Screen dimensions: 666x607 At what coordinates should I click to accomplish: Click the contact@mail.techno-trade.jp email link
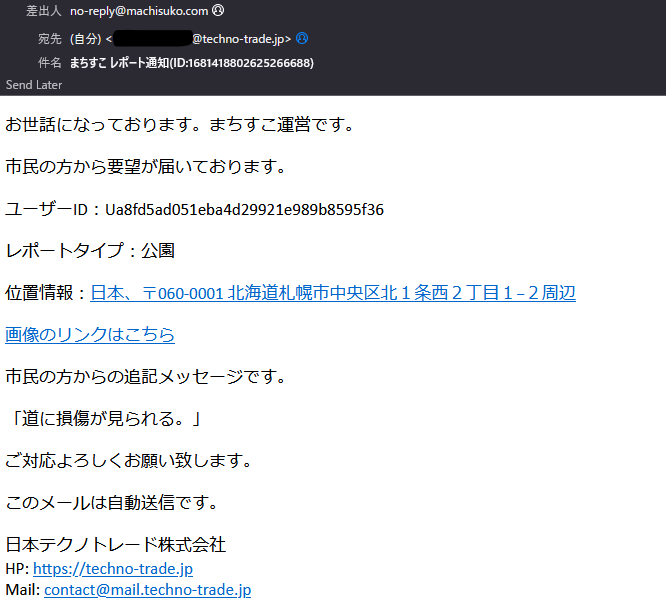point(147,590)
